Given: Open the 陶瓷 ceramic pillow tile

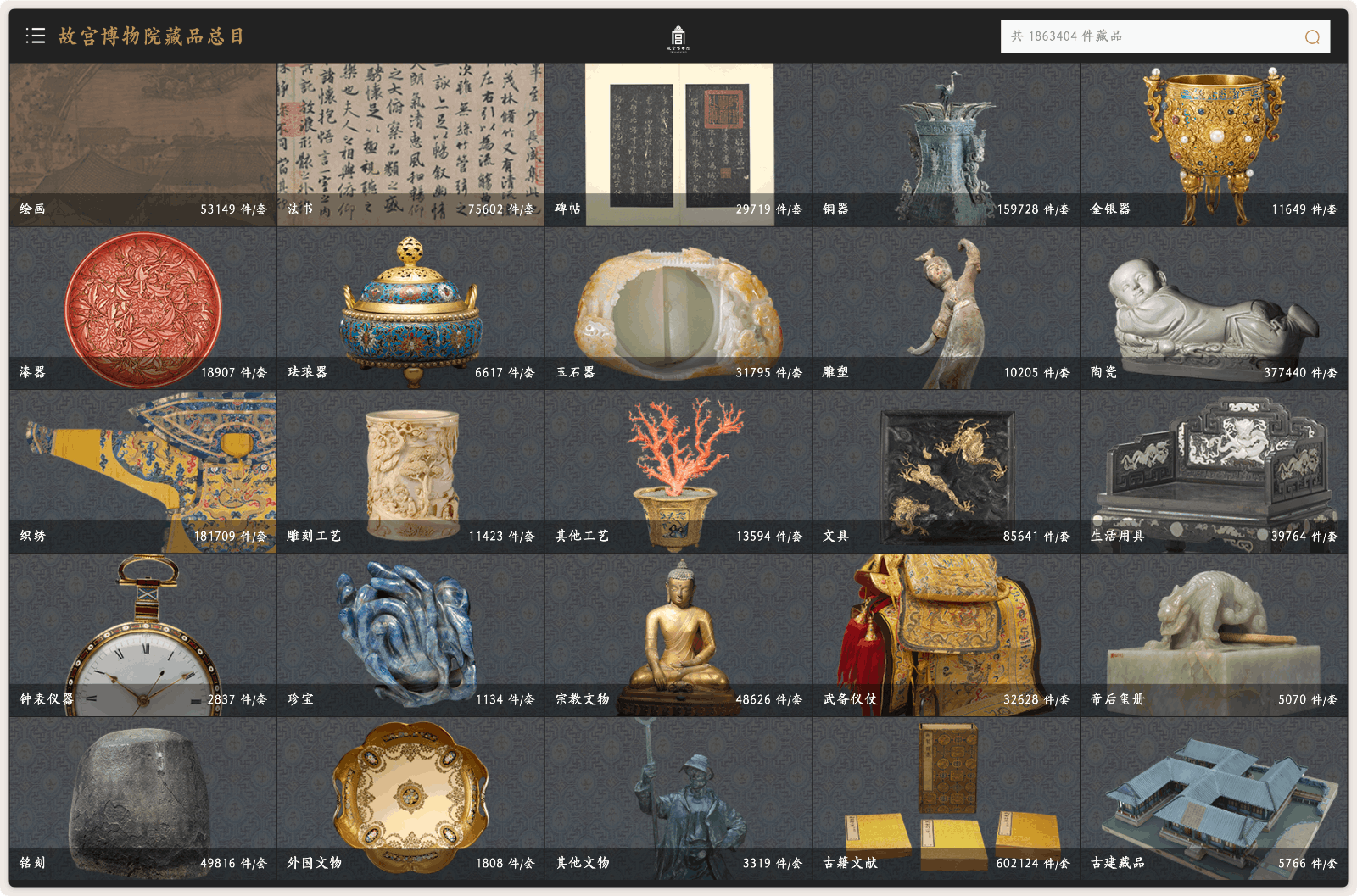Looking at the screenshot, I should point(1214,309).
